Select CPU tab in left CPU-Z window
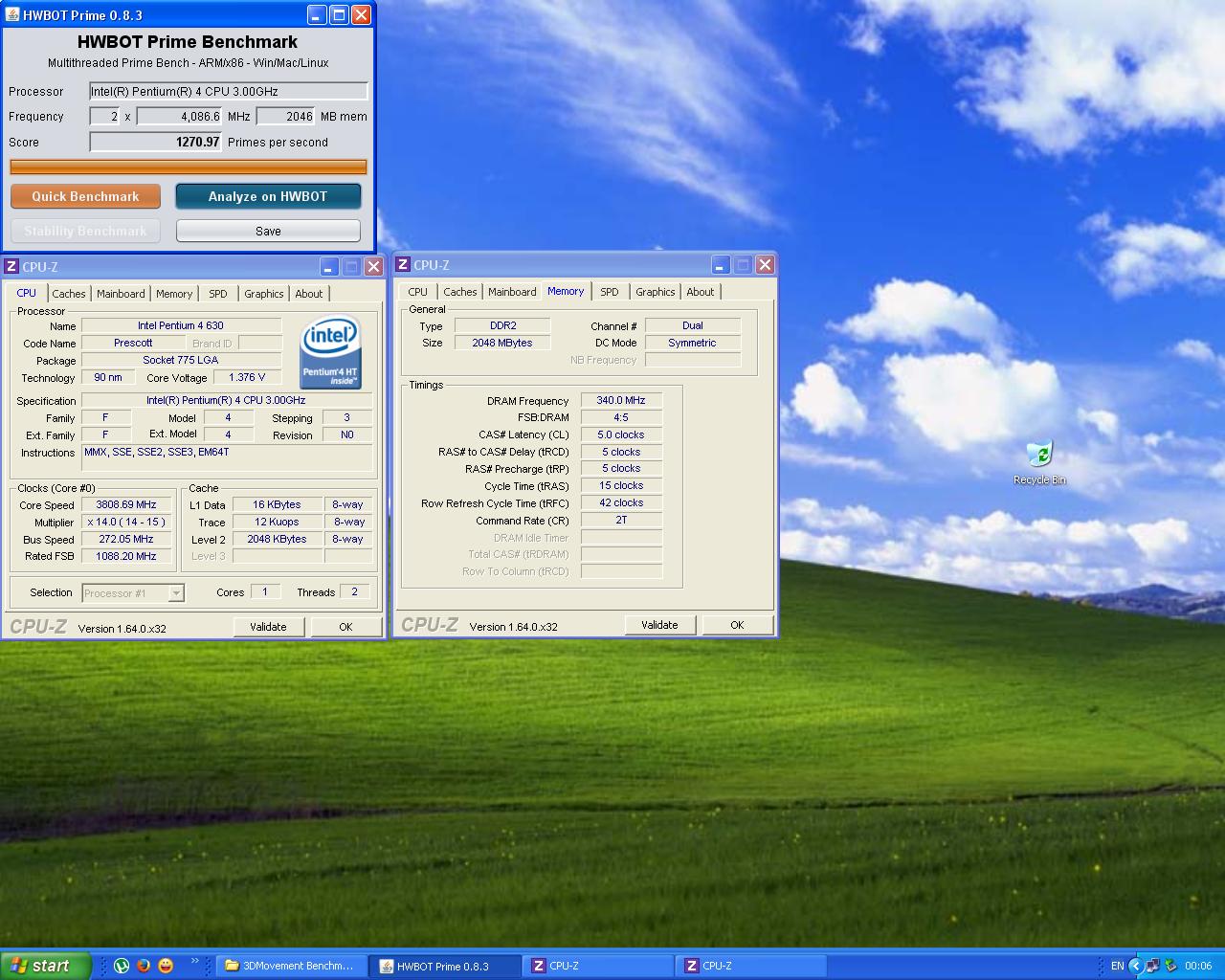The width and height of the screenshot is (1225, 980). [27, 293]
